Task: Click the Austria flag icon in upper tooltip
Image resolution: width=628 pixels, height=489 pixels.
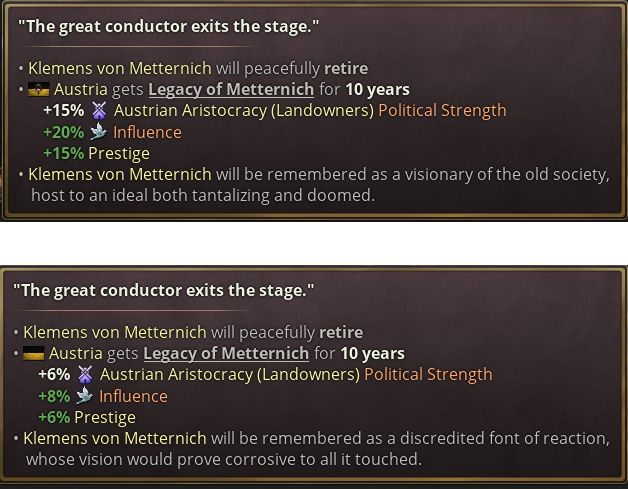Action: [x=38, y=89]
